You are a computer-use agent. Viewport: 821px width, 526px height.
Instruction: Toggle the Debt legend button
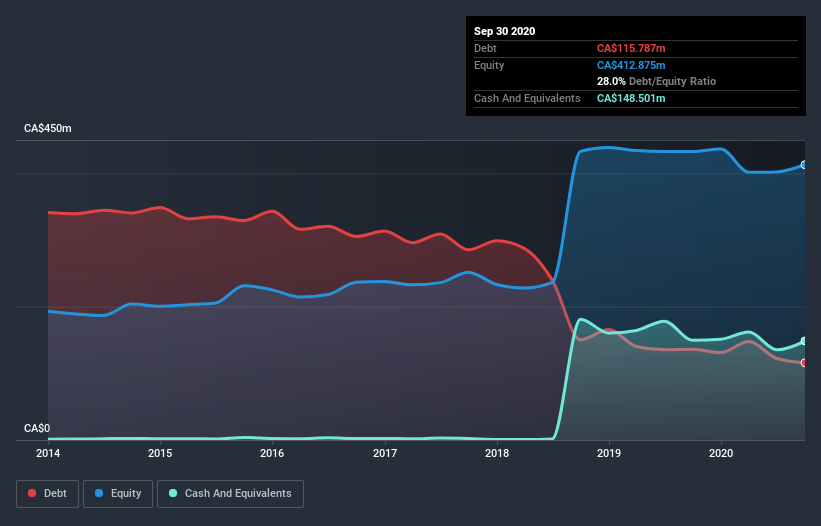47,494
